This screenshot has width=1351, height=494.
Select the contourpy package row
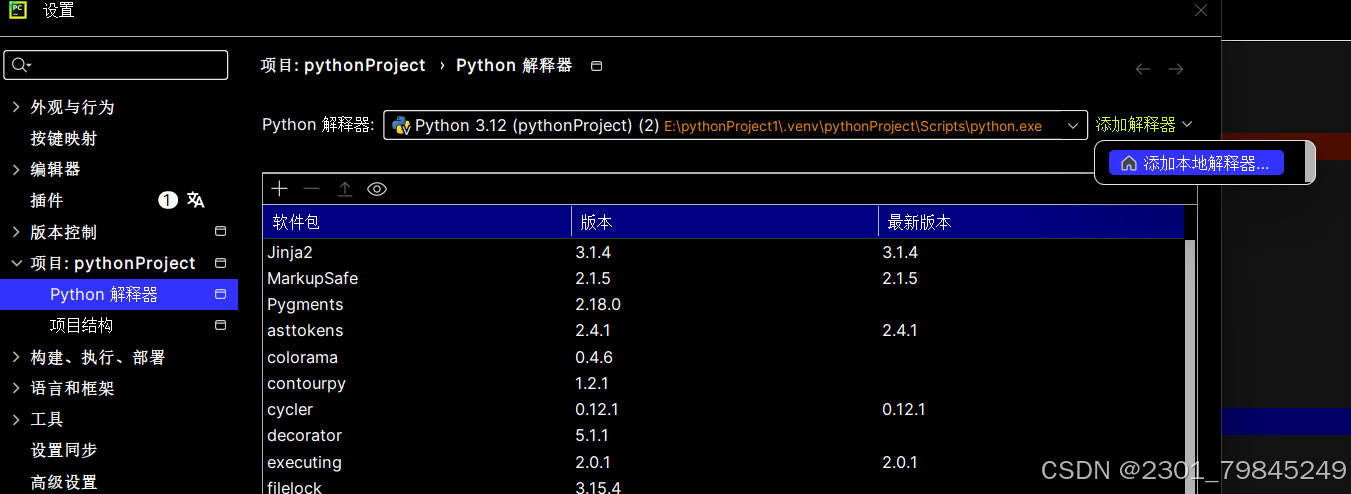pos(723,383)
